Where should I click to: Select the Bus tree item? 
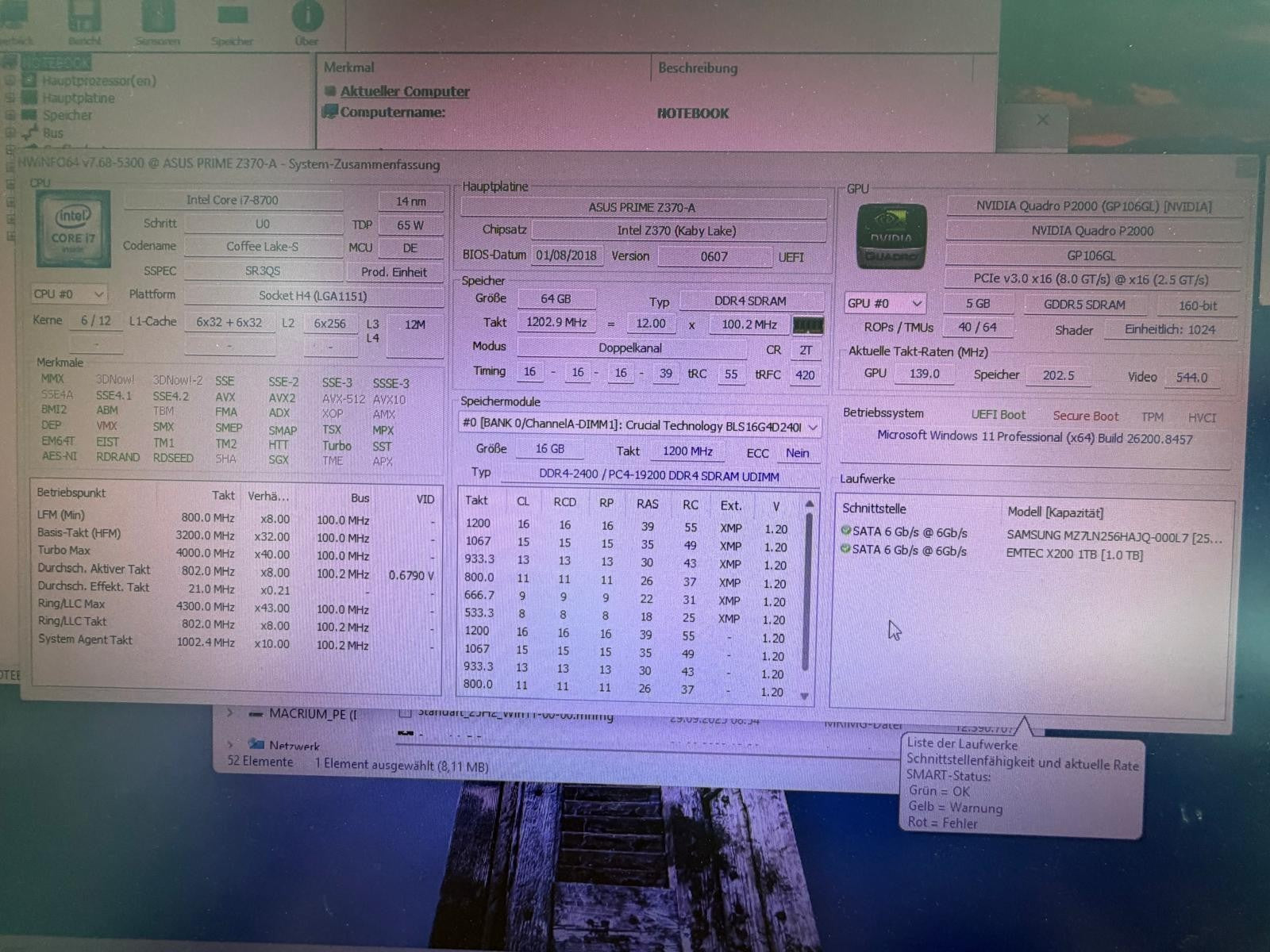click(53, 132)
